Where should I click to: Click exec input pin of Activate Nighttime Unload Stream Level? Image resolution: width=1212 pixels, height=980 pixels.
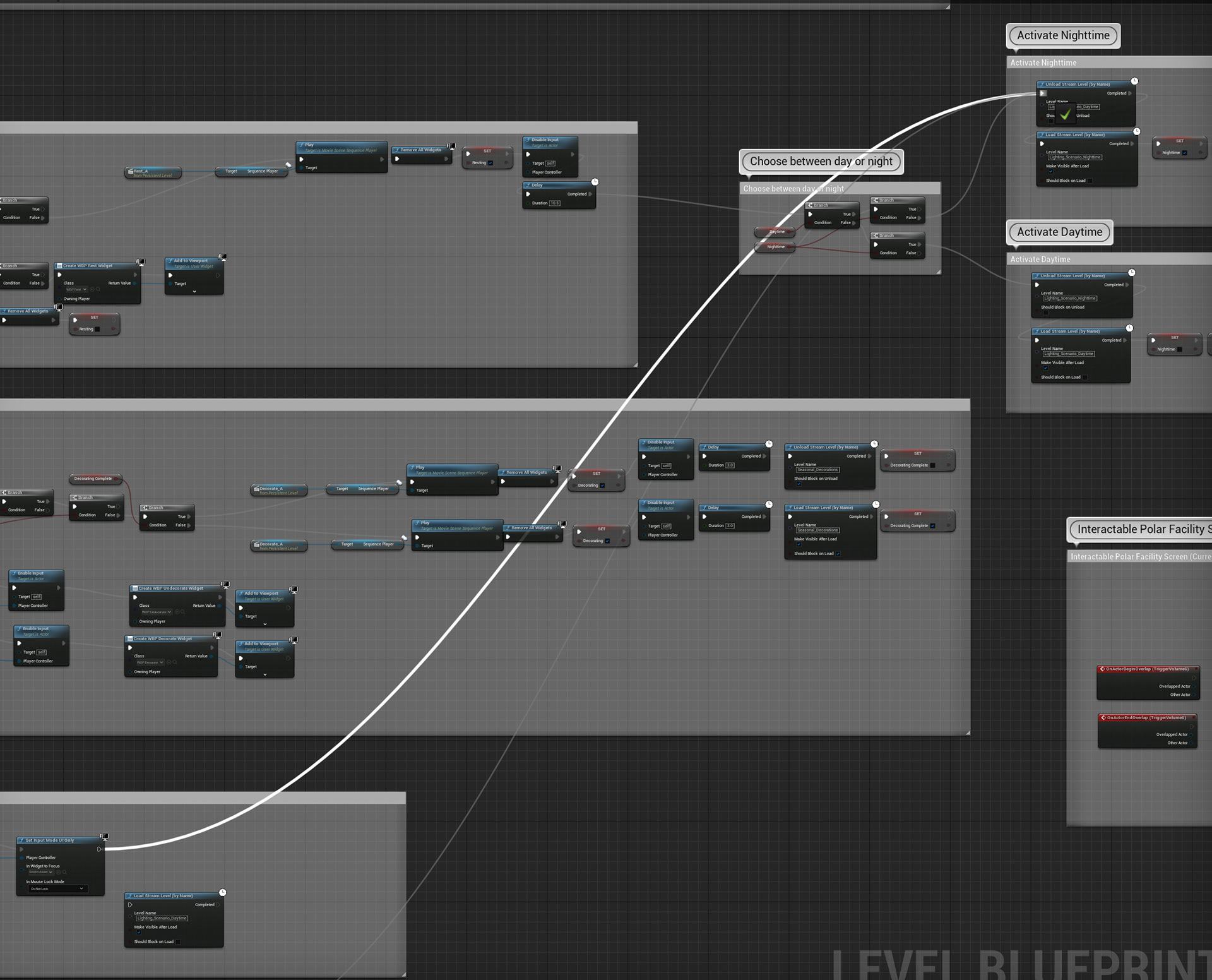(1043, 93)
